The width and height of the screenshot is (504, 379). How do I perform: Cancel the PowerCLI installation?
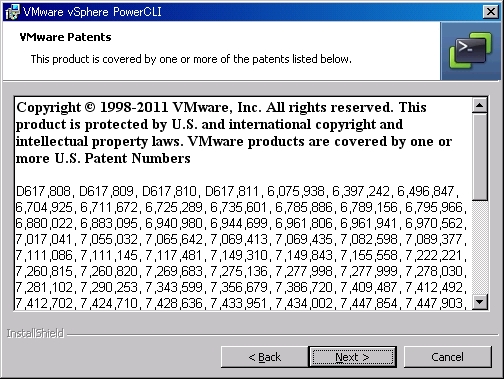(447, 357)
